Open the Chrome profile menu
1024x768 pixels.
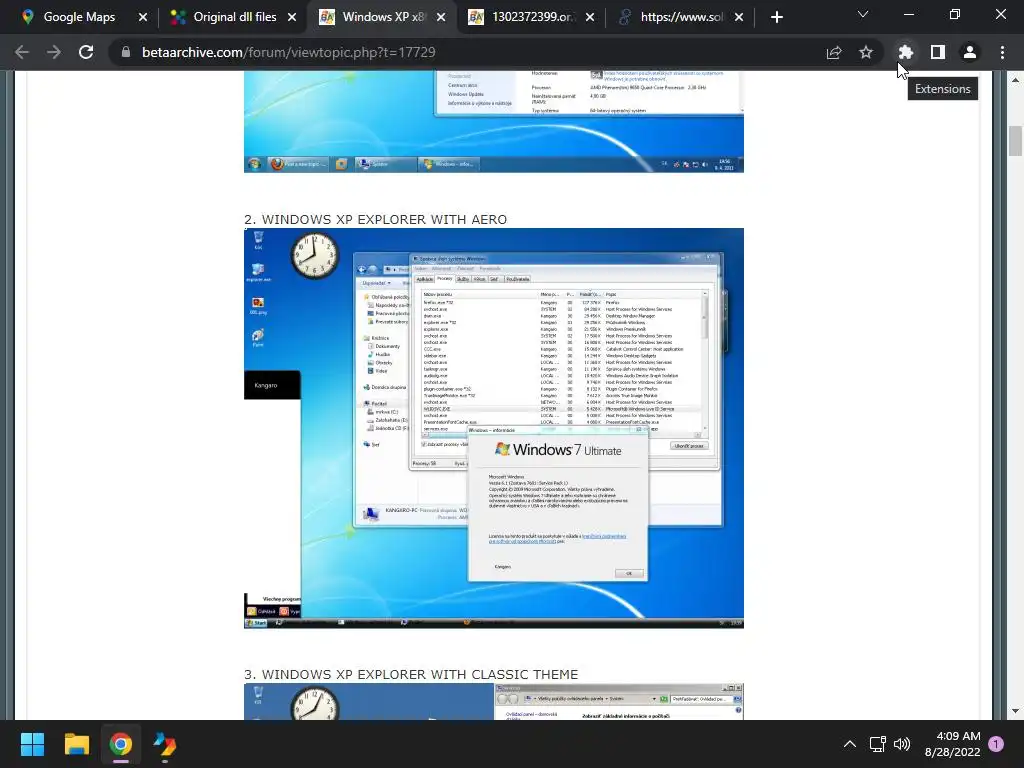point(970,52)
